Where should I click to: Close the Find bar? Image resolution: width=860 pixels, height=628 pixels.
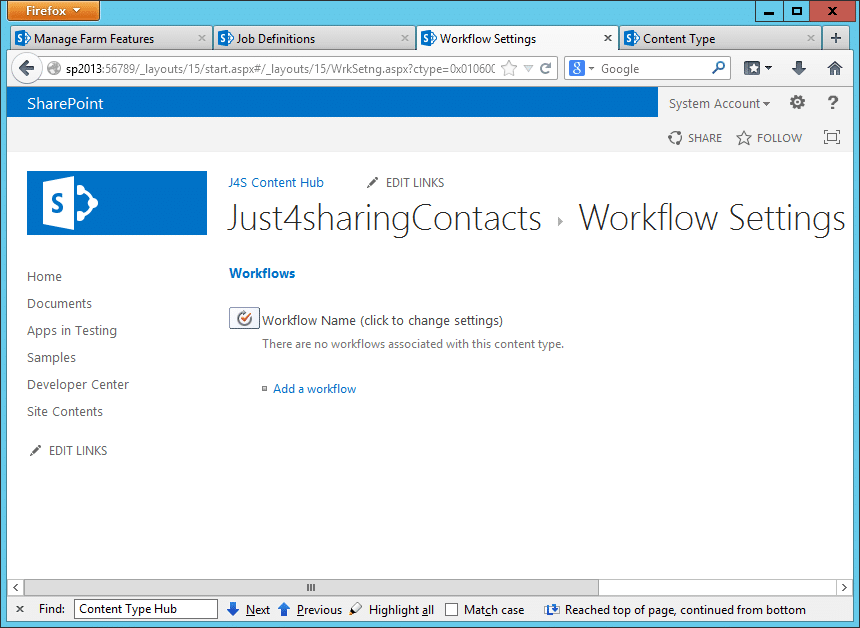pyautogui.click(x=20, y=609)
